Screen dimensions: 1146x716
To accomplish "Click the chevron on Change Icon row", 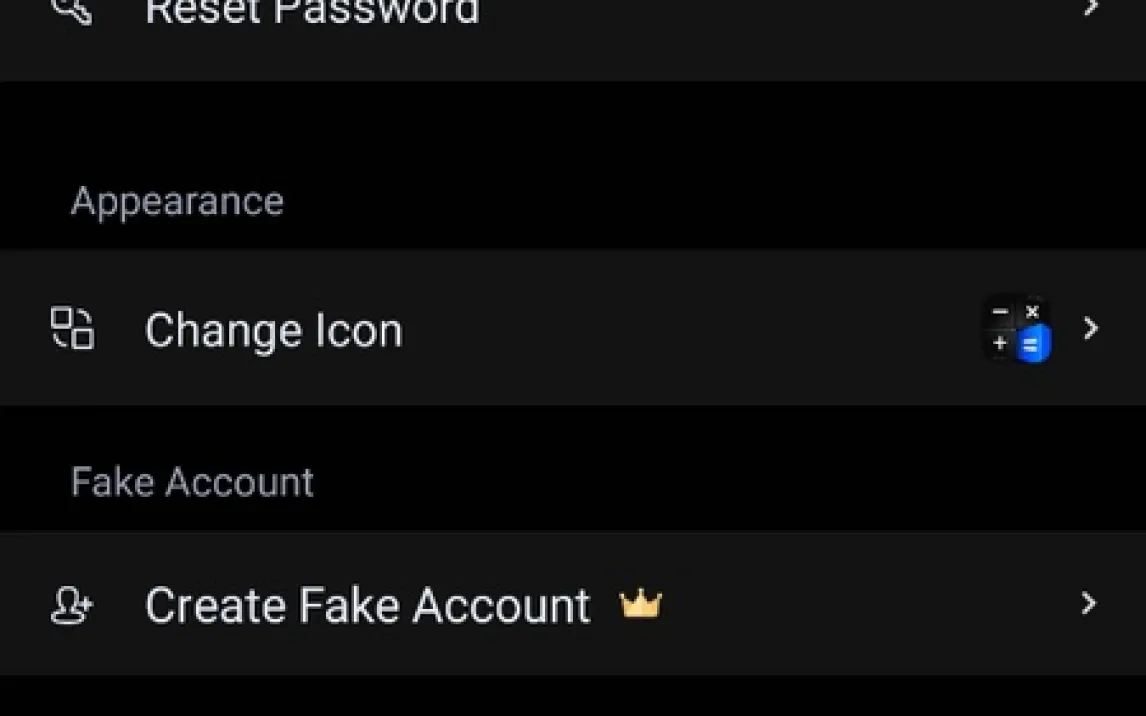I will click(x=1091, y=328).
